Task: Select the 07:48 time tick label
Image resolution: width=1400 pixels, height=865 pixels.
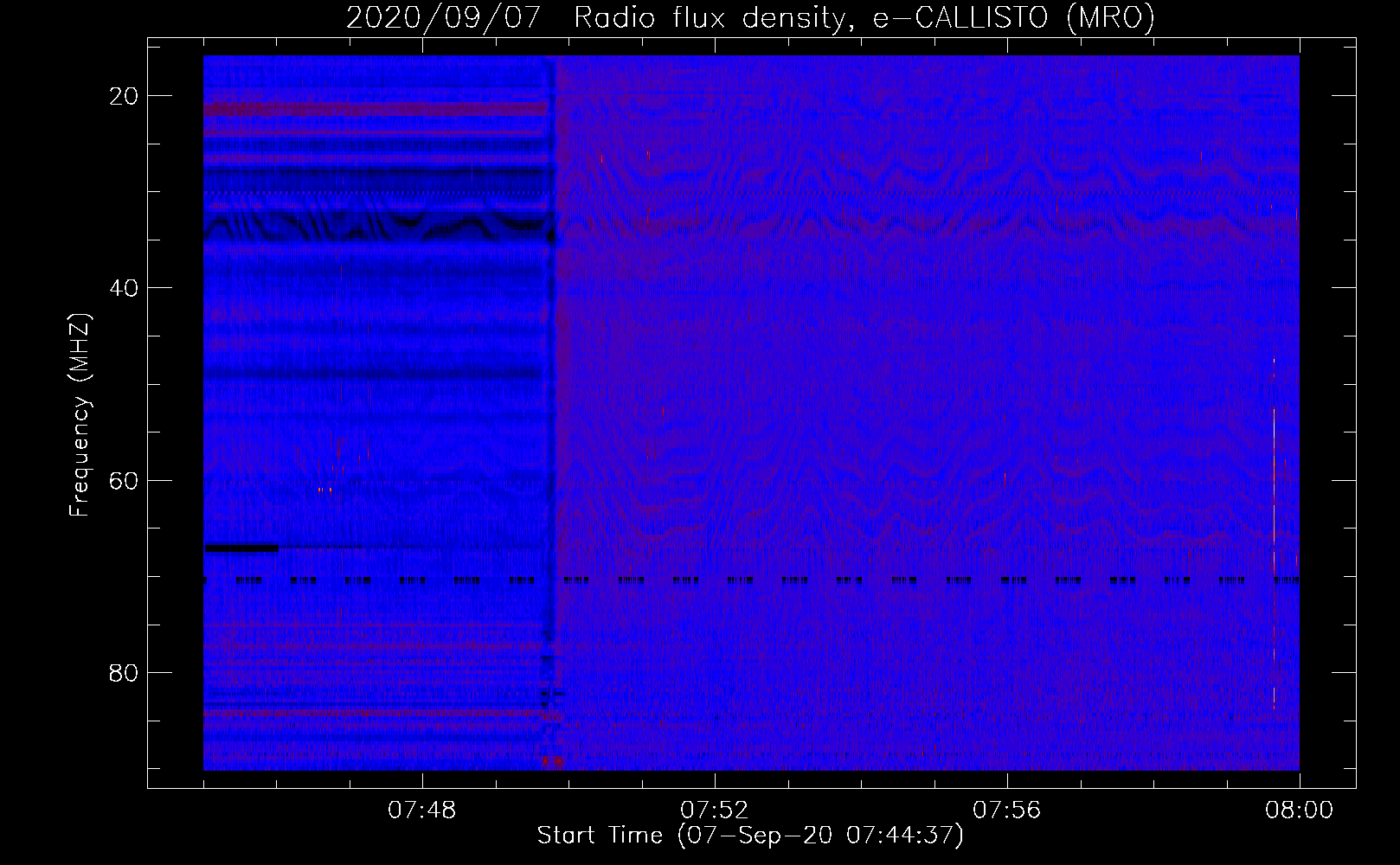Action: tap(421, 811)
